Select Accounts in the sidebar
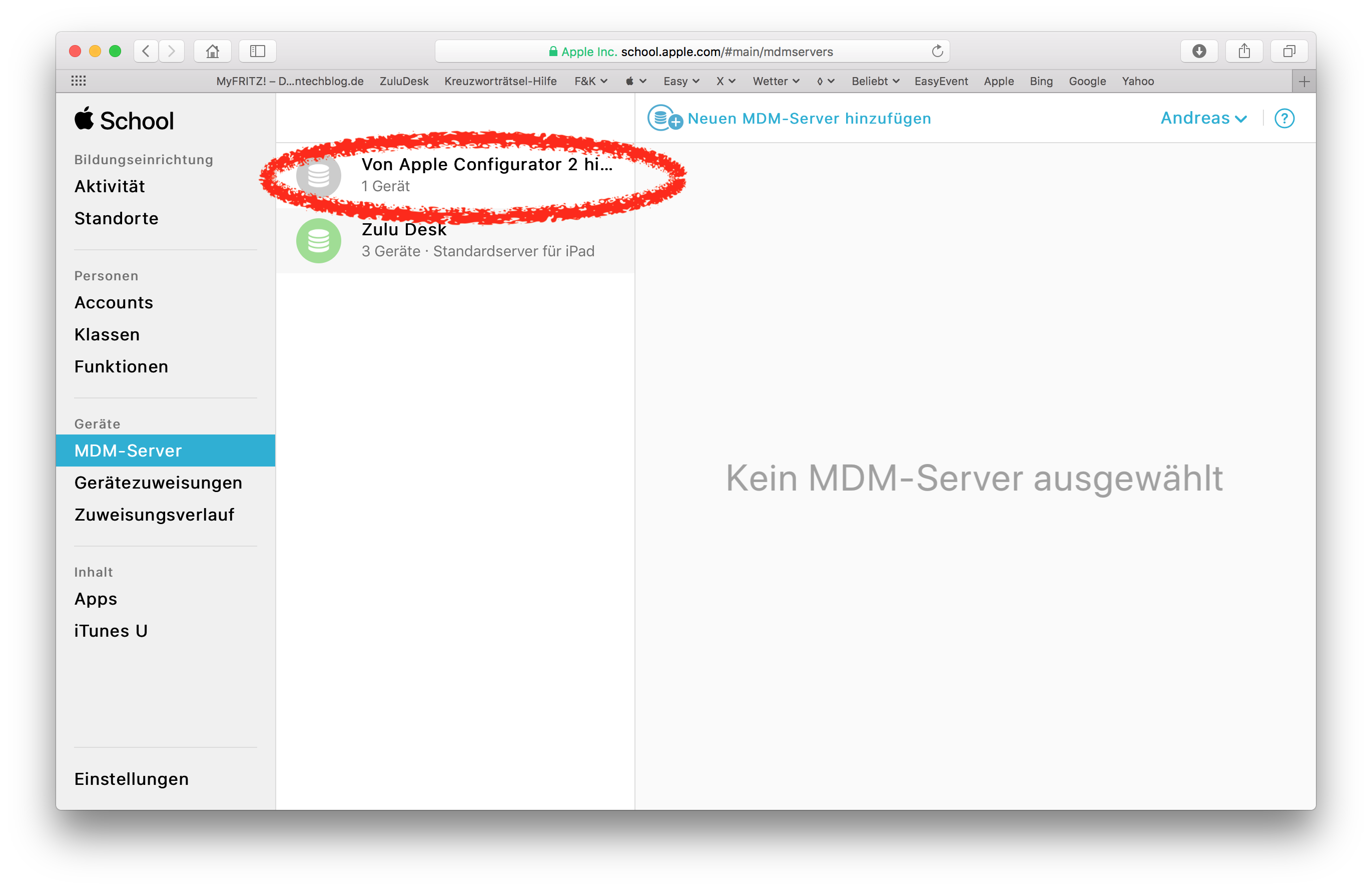1372x890 pixels. [x=114, y=303]
